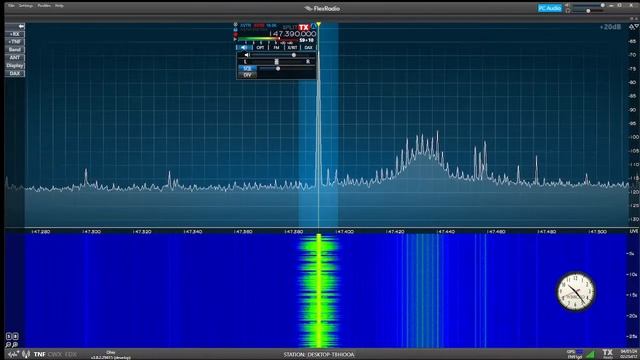Toggle TNF in the status bar
Viewport: 640px width, 360px height.
click(40, 354)
